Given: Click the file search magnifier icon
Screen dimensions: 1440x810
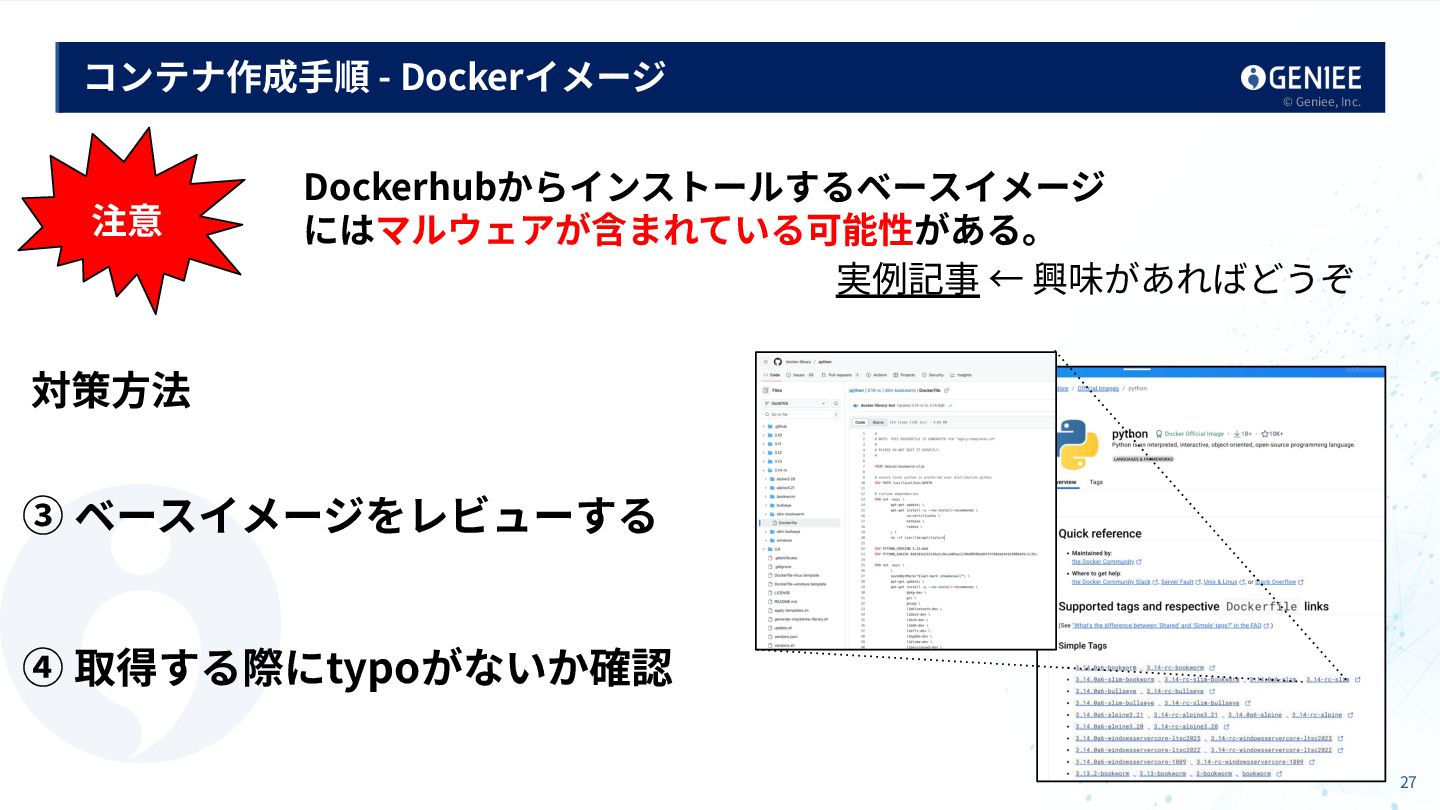Looking at the screenshot, I should tap(836, 403).
